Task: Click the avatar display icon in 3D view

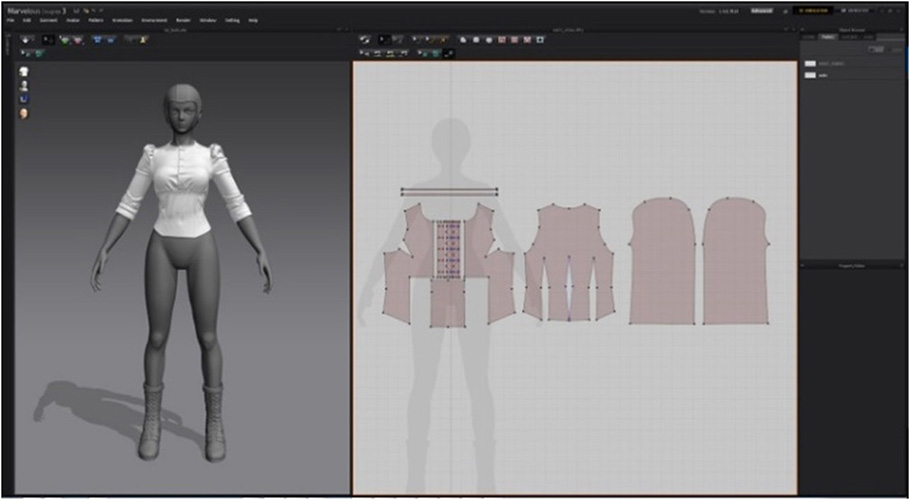Action: [x=23, y=86]
